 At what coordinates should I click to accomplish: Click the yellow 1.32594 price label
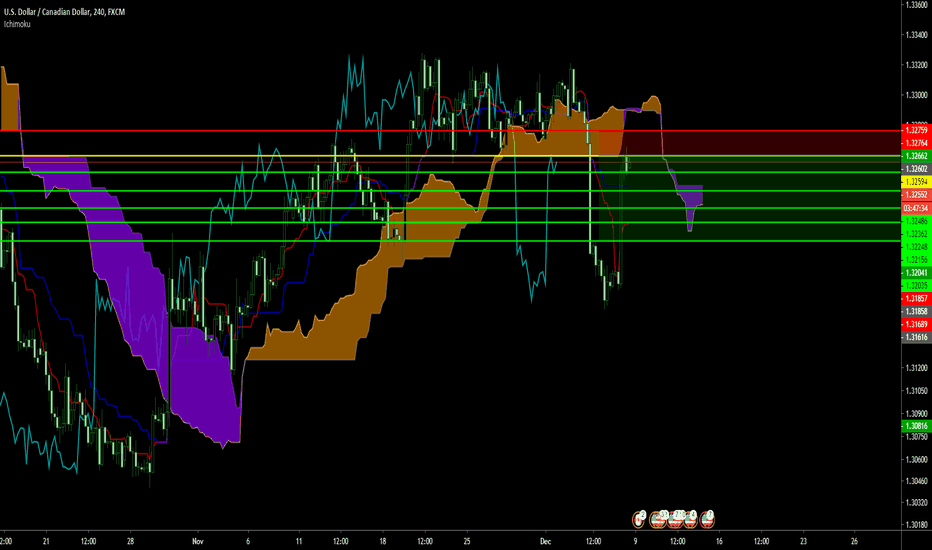[x=915, y=182]
